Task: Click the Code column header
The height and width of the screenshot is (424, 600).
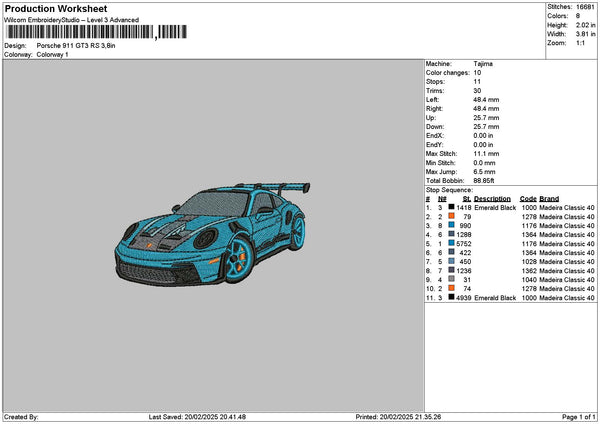Action: click(528, 198)
